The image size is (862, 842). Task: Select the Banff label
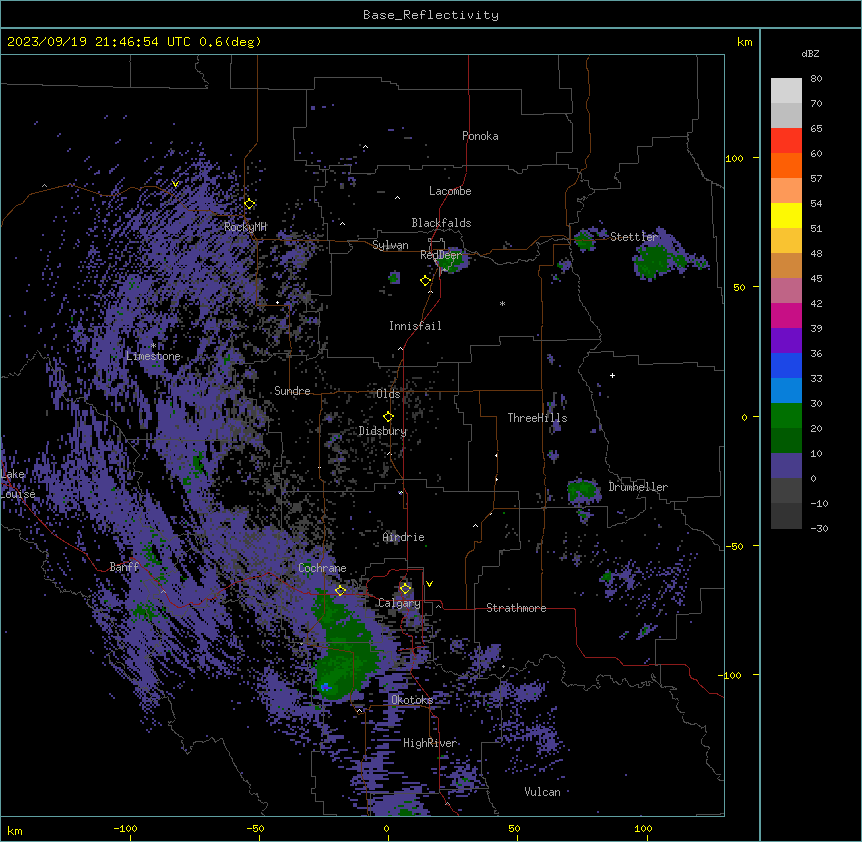tap(124, 567)
